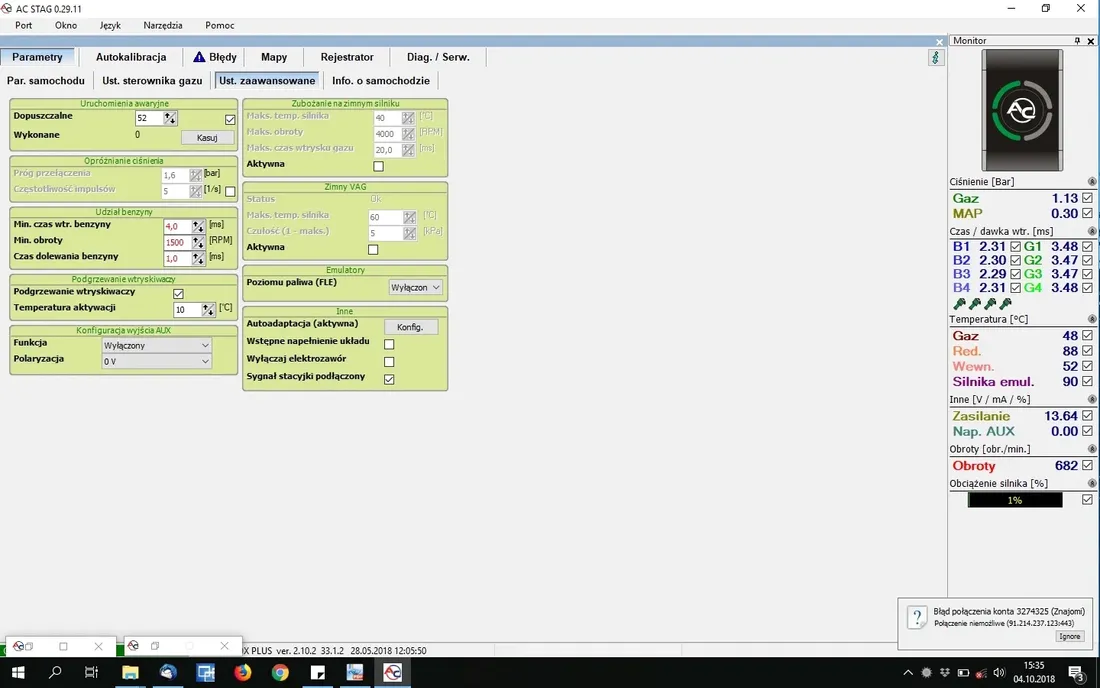Click the Konfig. autoadaptation button
The width and height of the screenshot is (1100, 688).
coord(410,327)
